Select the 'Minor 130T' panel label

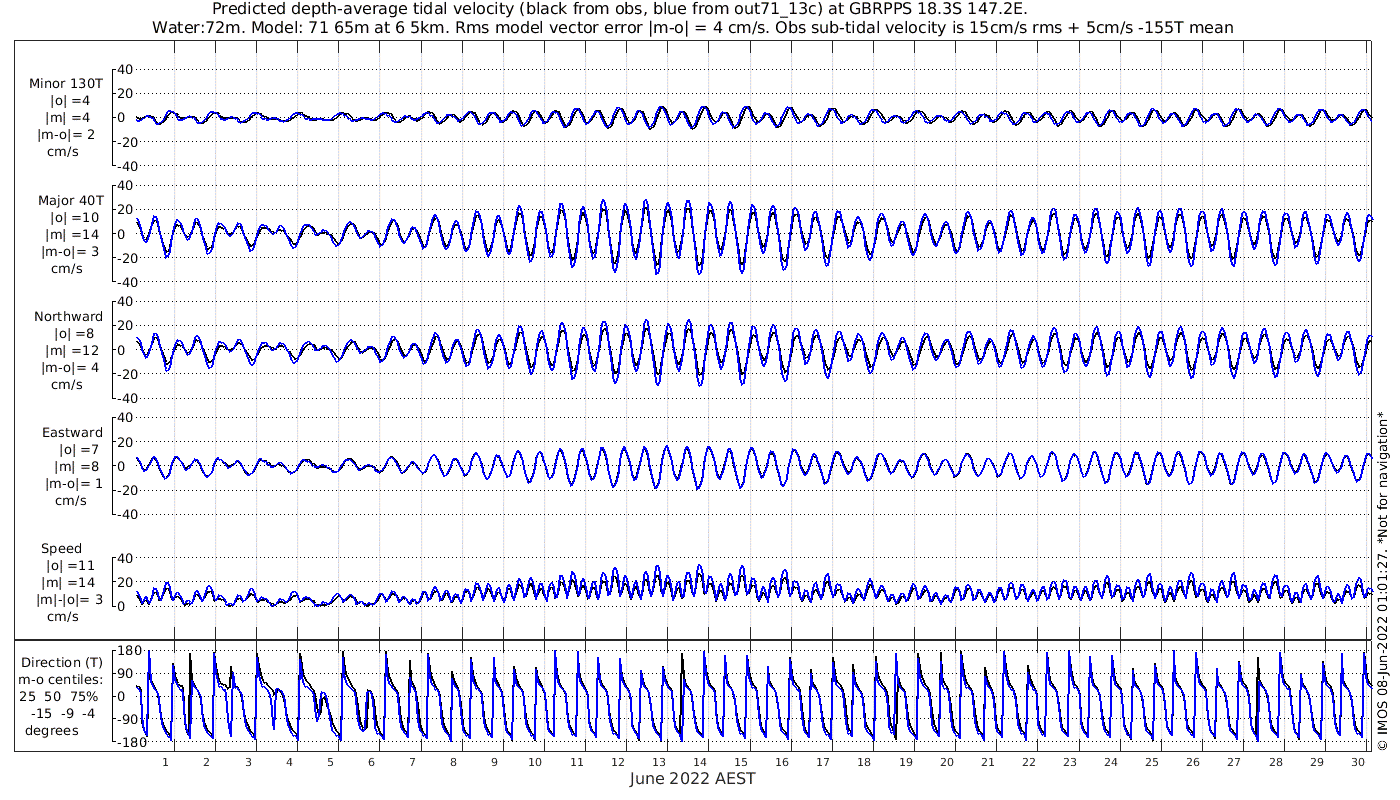tap(66, 84)
